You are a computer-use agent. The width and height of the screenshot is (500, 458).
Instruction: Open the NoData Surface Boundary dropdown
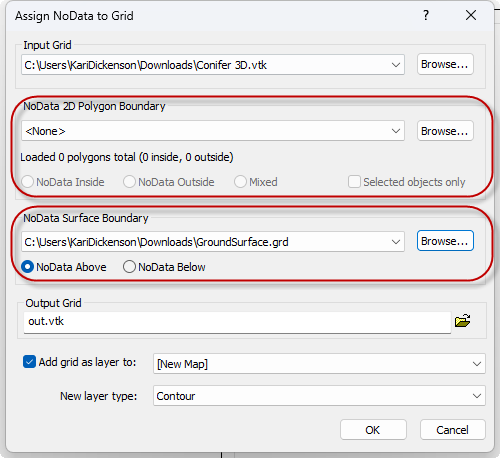[x=396, y=242]
